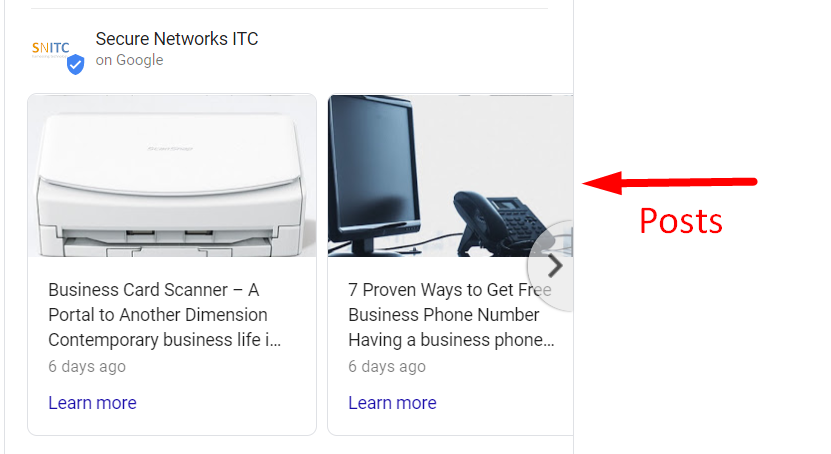Image resolution: width=831 pixels, height=454 pixels.
Task: Advance posts carousel with the next chevron
Action: pyautogui.click(x=554, y=266)
